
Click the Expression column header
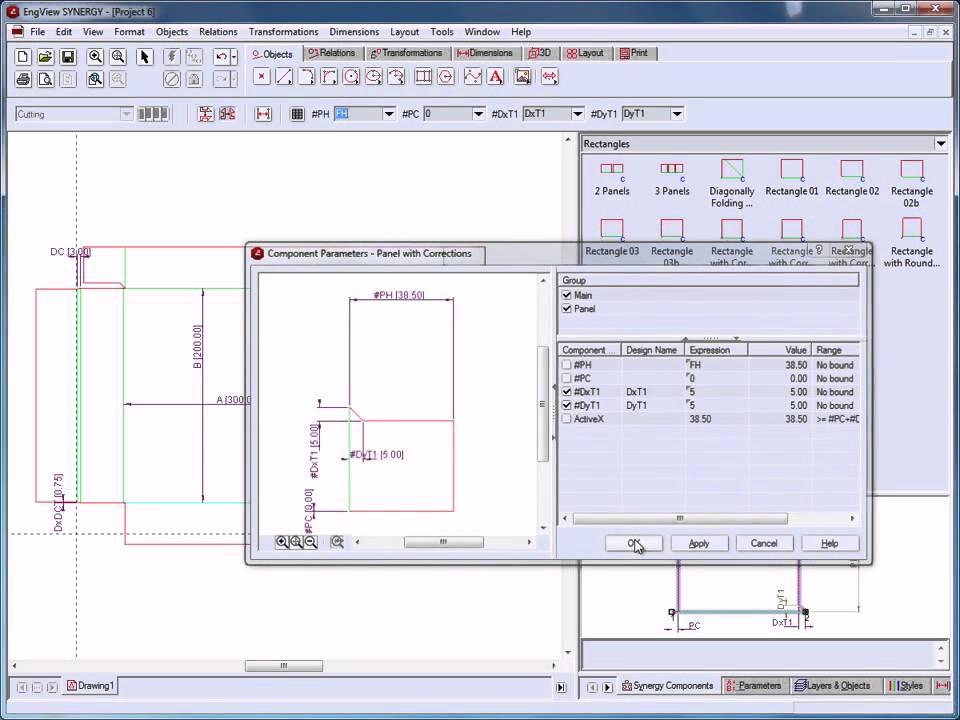click(x=716, y=350)
